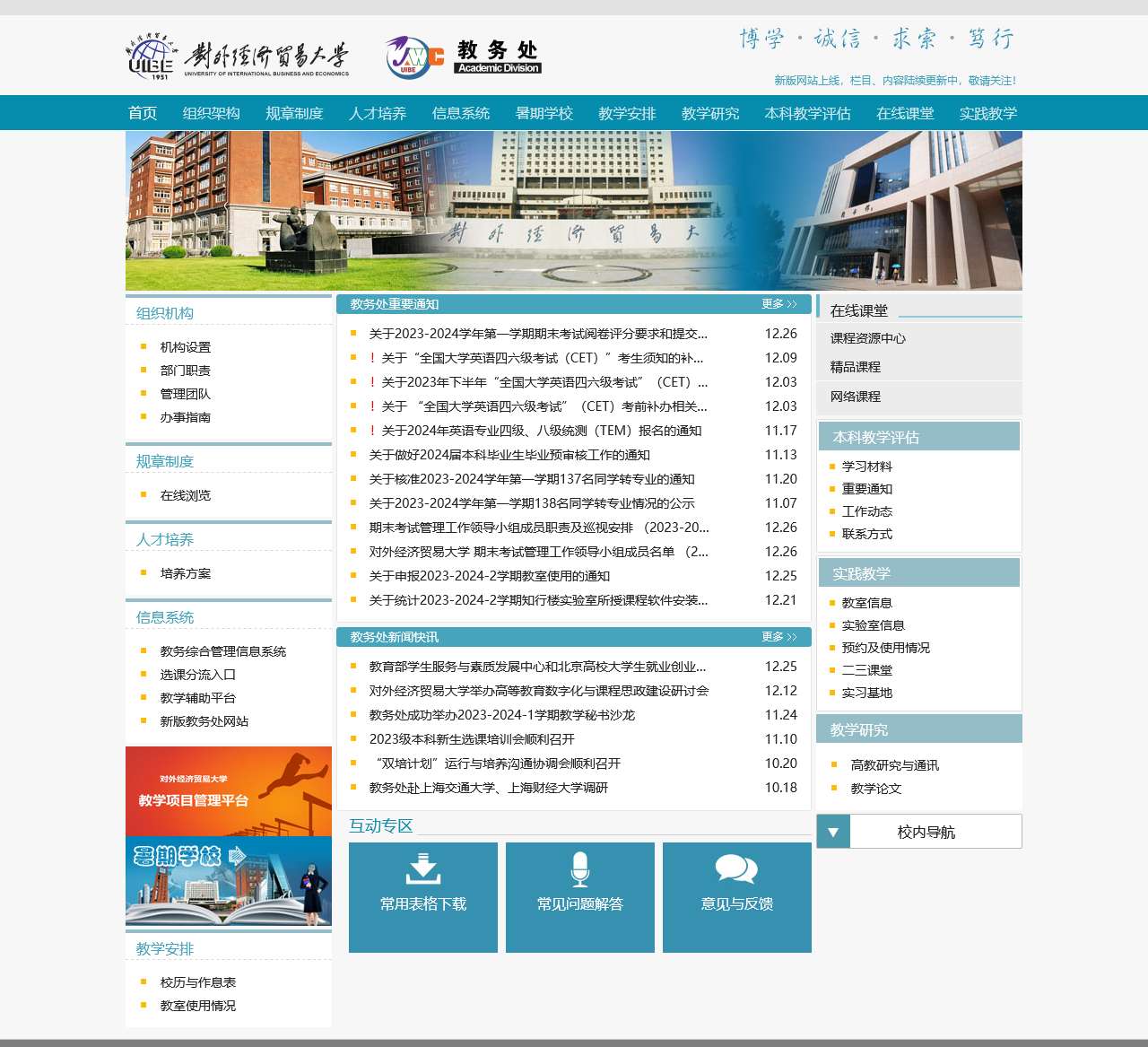Open 重要通知 under 本科教学评估
Screen dimensions: 1148x1047
click(867, 489)
